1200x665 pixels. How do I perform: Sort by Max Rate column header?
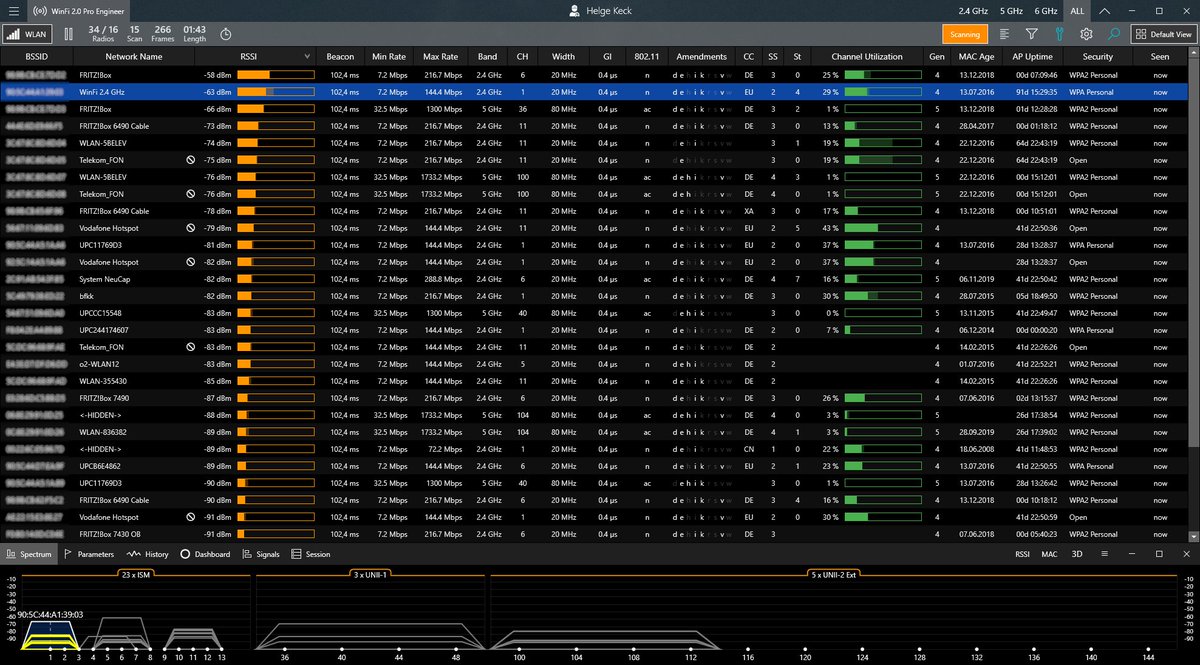(440, 57)
